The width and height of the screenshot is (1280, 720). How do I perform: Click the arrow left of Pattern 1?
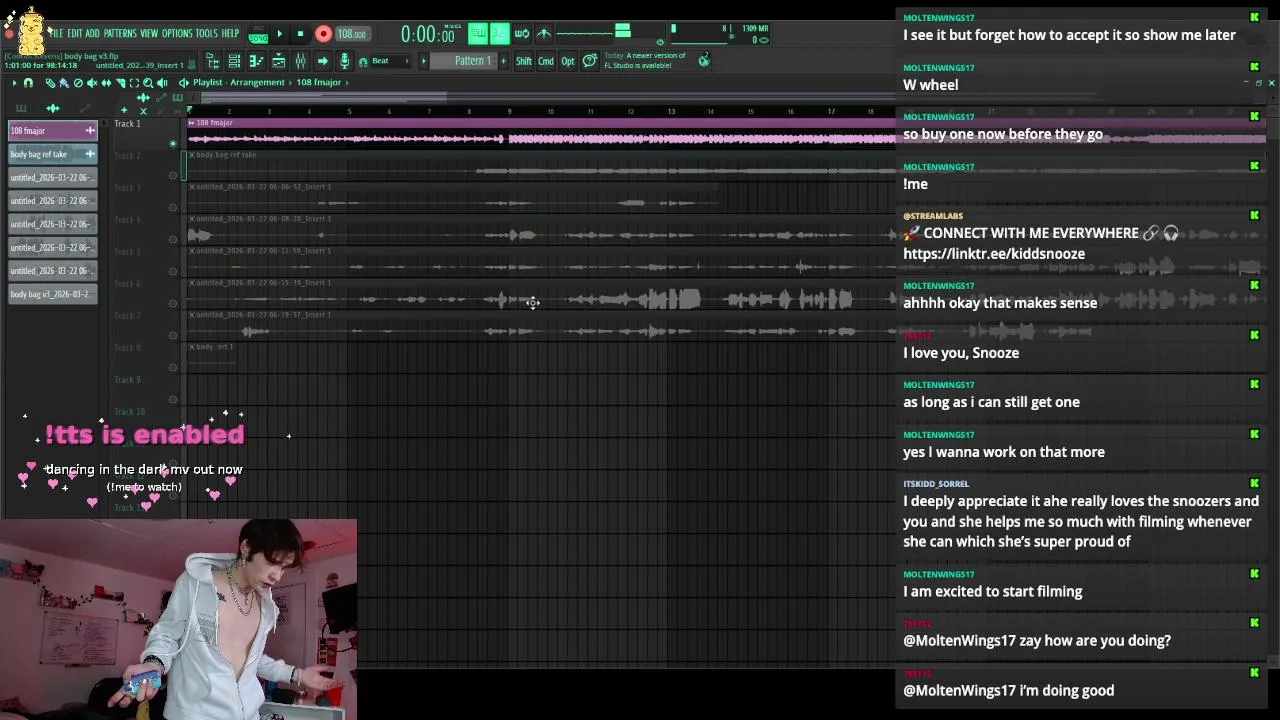[x=423, y=61]
